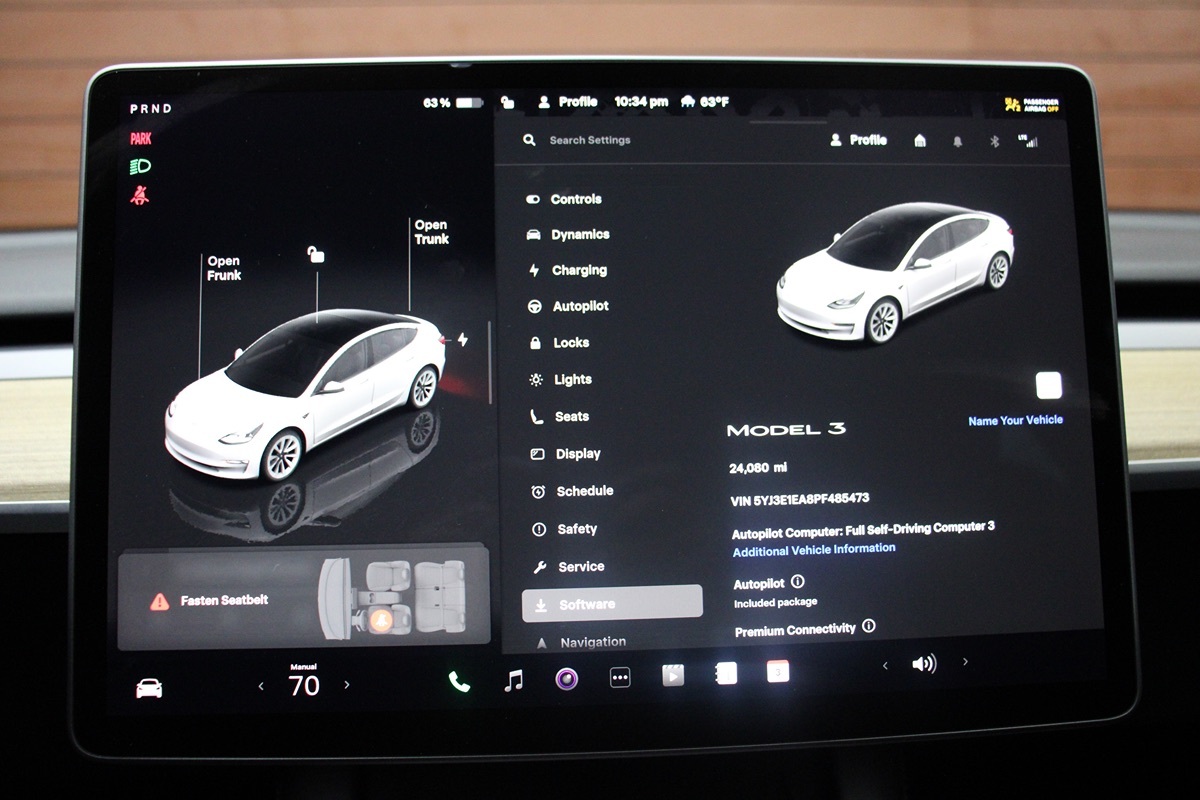Open the music player icon
Viewport: 1200px width, 800px height.
pyautogui.click(x=513, y=681)
